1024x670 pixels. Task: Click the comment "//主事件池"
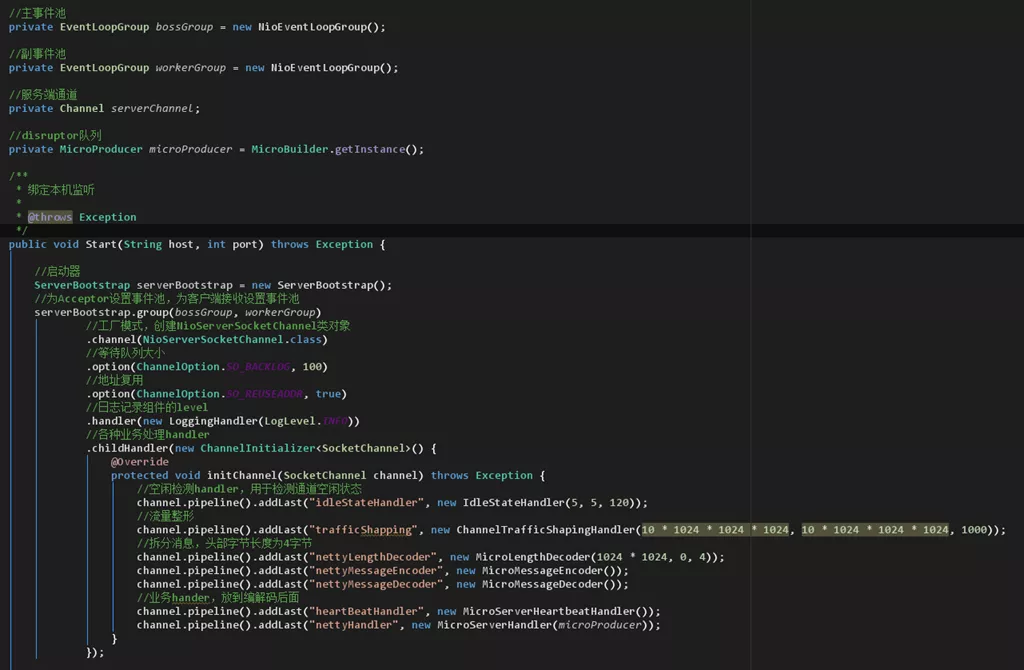[37, 13]
